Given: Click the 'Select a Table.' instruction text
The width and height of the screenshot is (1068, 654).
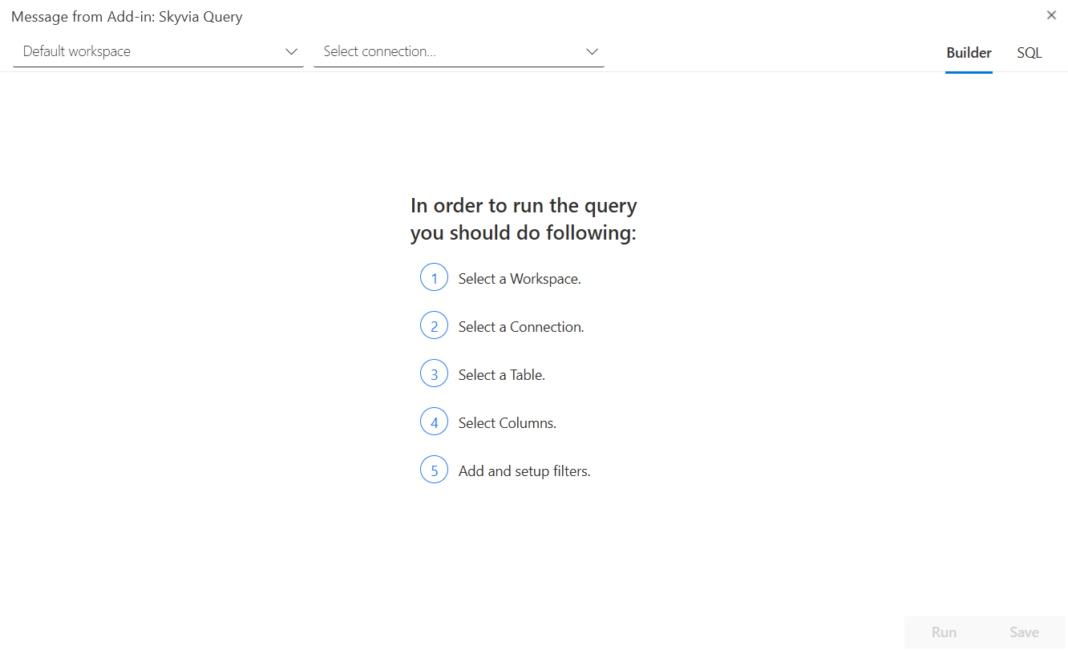Looking at the screenshot, I should 501,375.
